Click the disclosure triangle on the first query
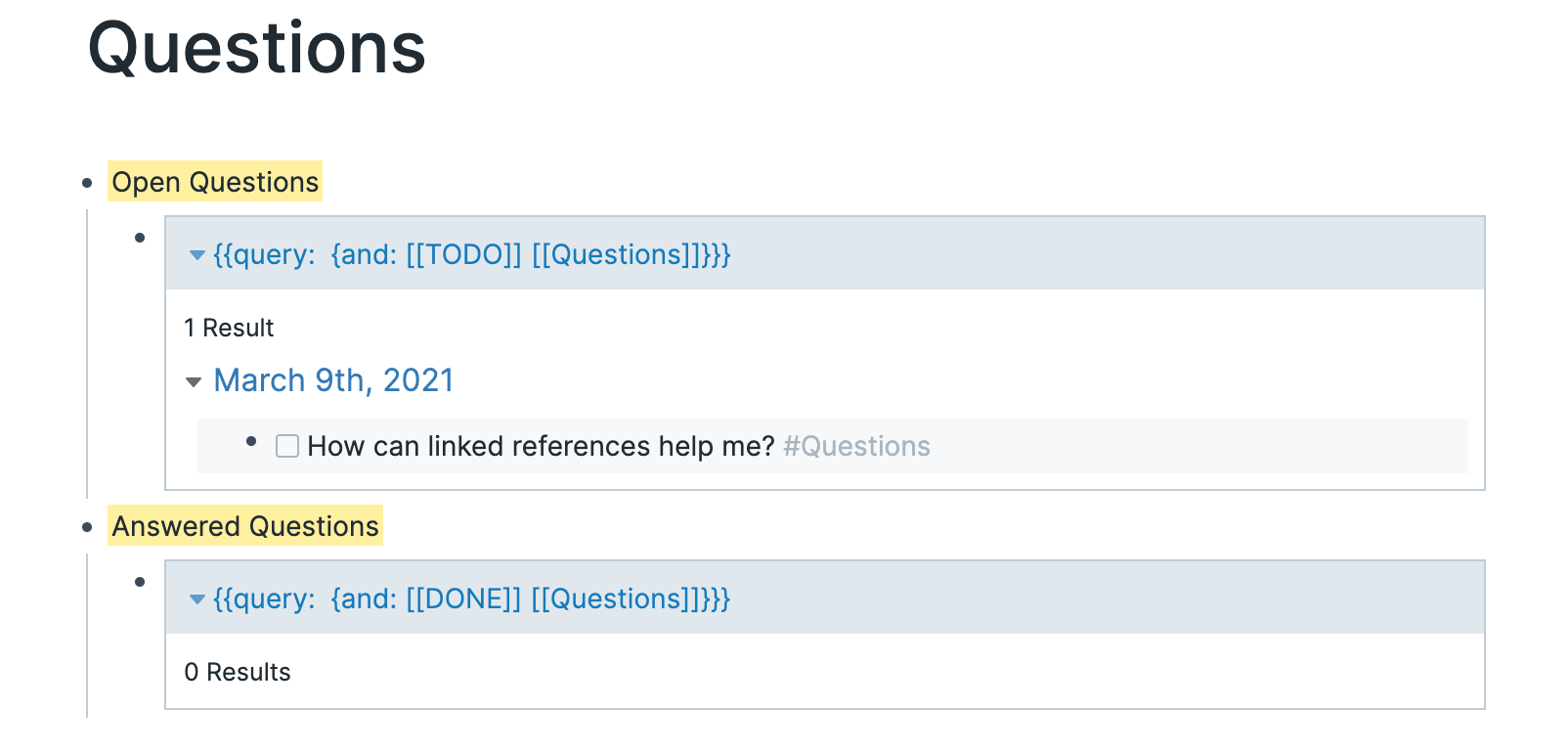This screenshot has height=753, width=1568. point(196,254)
